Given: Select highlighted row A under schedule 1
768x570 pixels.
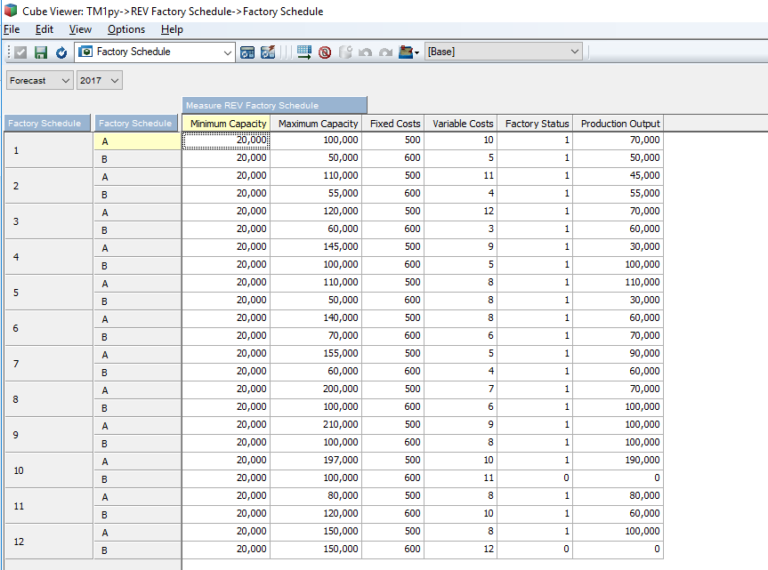Looking at the screenshot, I should point(137,142).
